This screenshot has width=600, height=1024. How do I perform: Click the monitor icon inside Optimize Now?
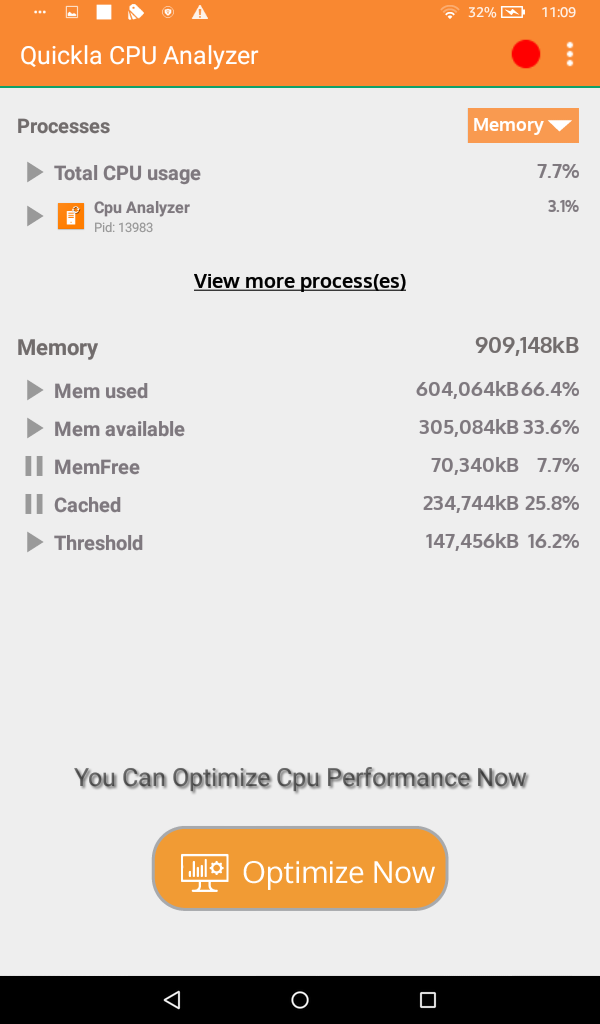click(x=204, y=869)
